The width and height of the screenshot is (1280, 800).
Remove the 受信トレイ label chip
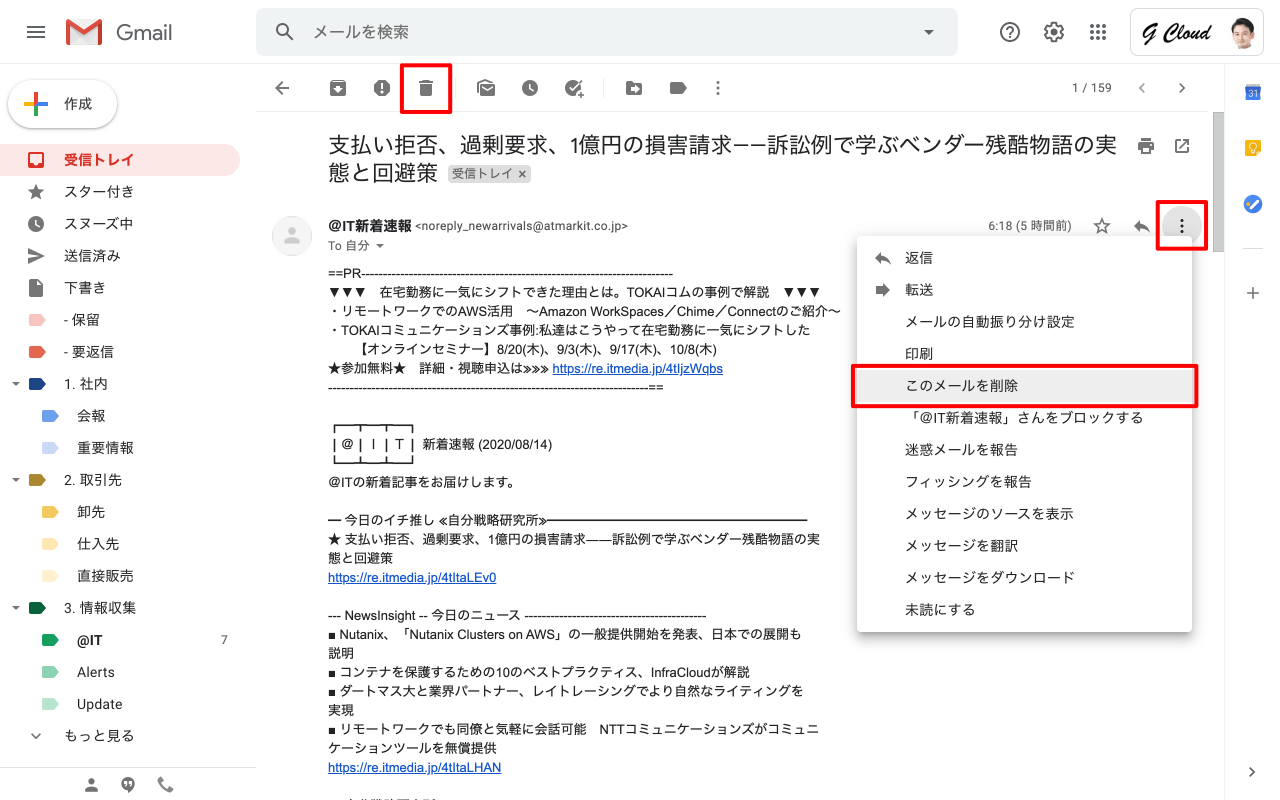coord(522,174)
